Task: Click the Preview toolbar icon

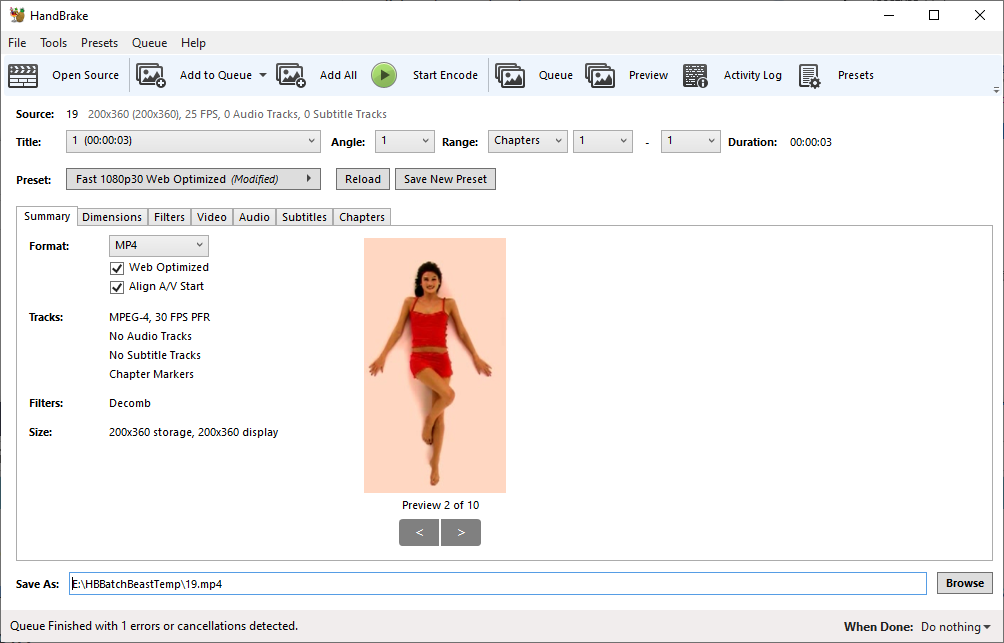Action: coord(600,76)
